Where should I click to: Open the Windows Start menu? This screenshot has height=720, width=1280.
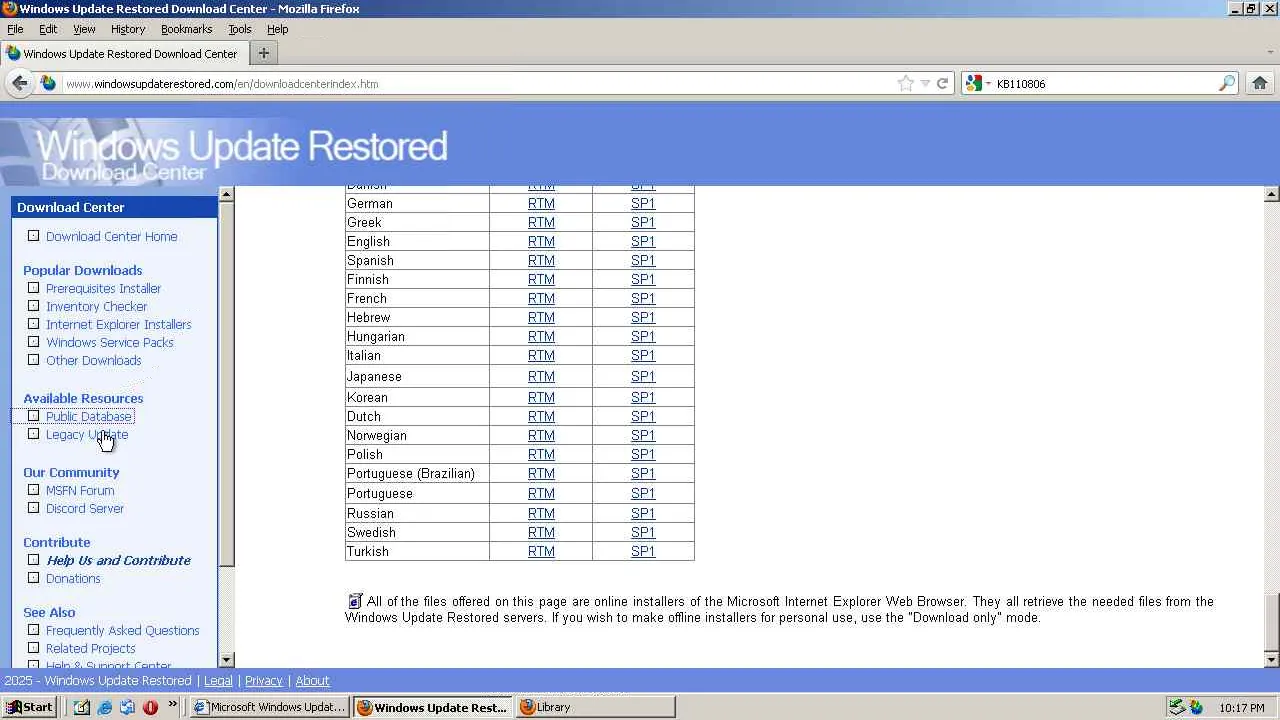pos(28,707)
